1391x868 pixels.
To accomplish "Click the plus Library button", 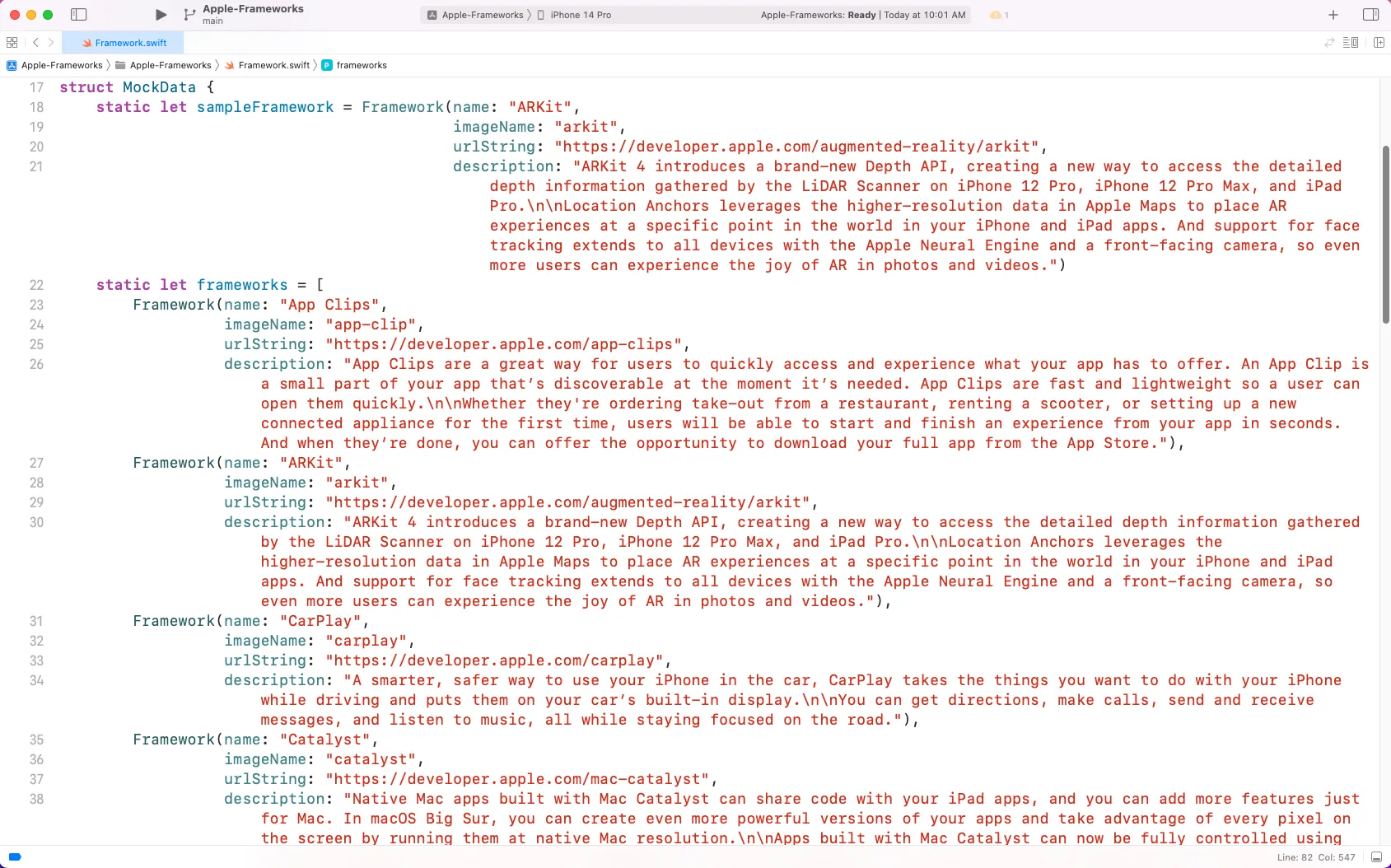I will [1333, 15].
